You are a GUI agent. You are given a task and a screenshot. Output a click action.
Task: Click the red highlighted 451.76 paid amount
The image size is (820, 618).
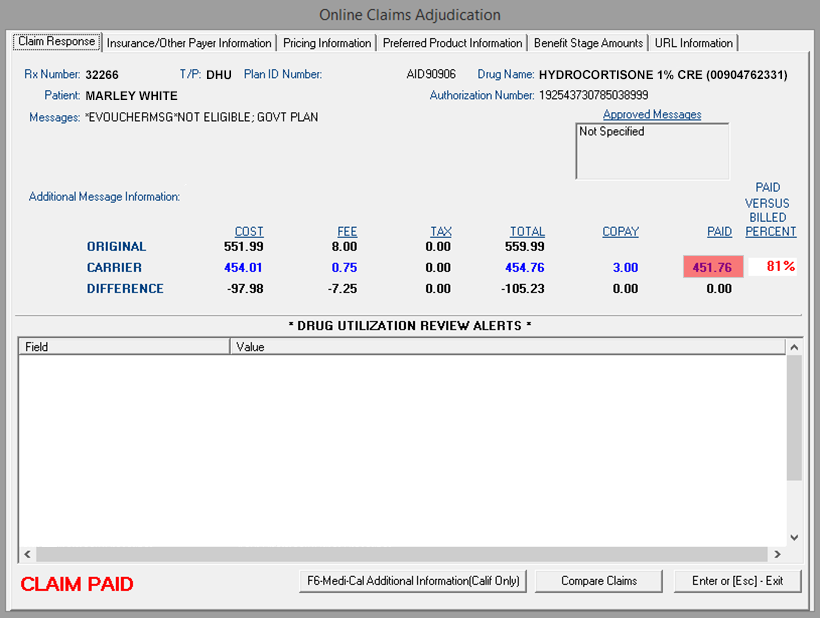(x=712, y=267)
